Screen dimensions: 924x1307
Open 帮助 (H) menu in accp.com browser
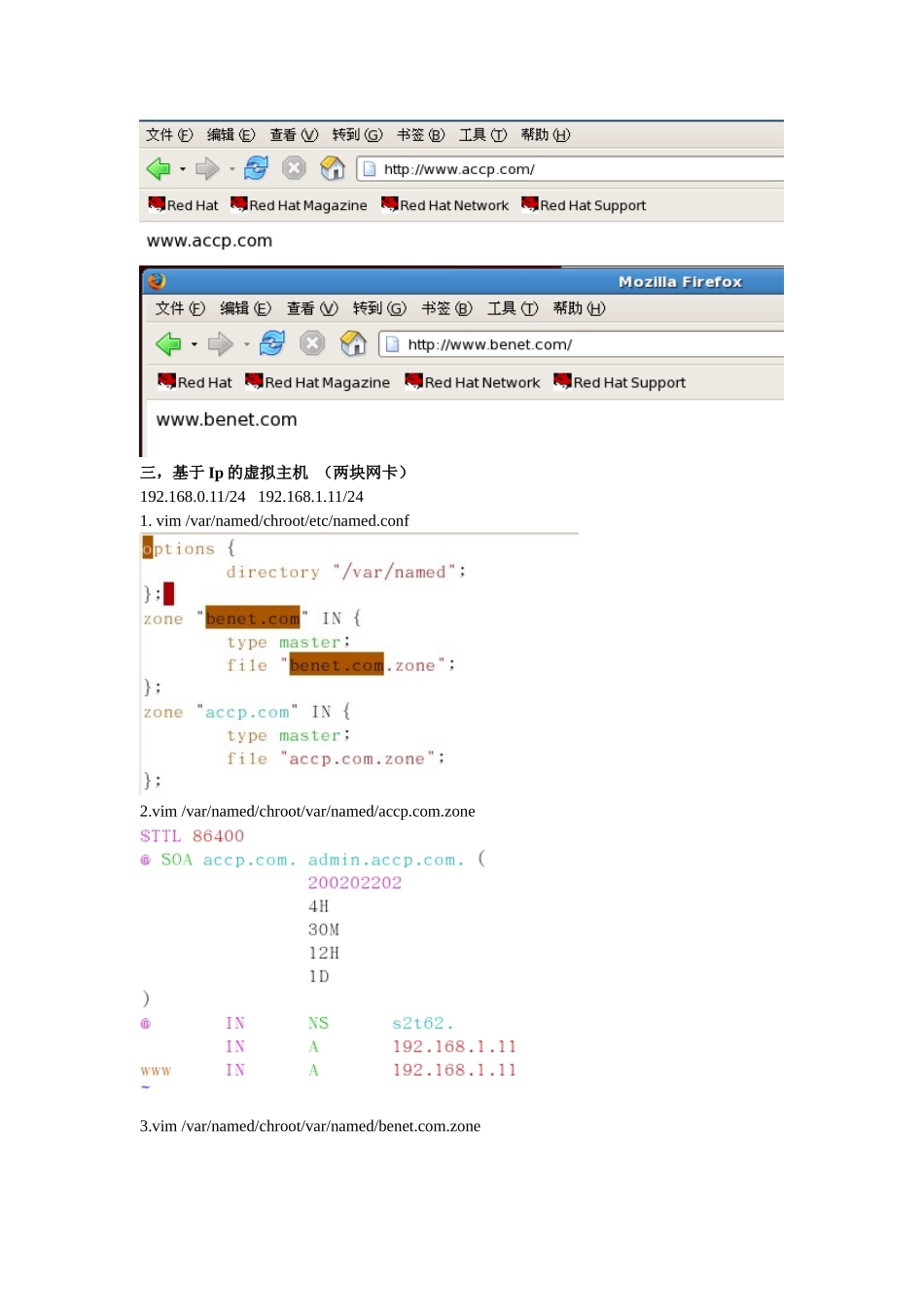[545, 135]
